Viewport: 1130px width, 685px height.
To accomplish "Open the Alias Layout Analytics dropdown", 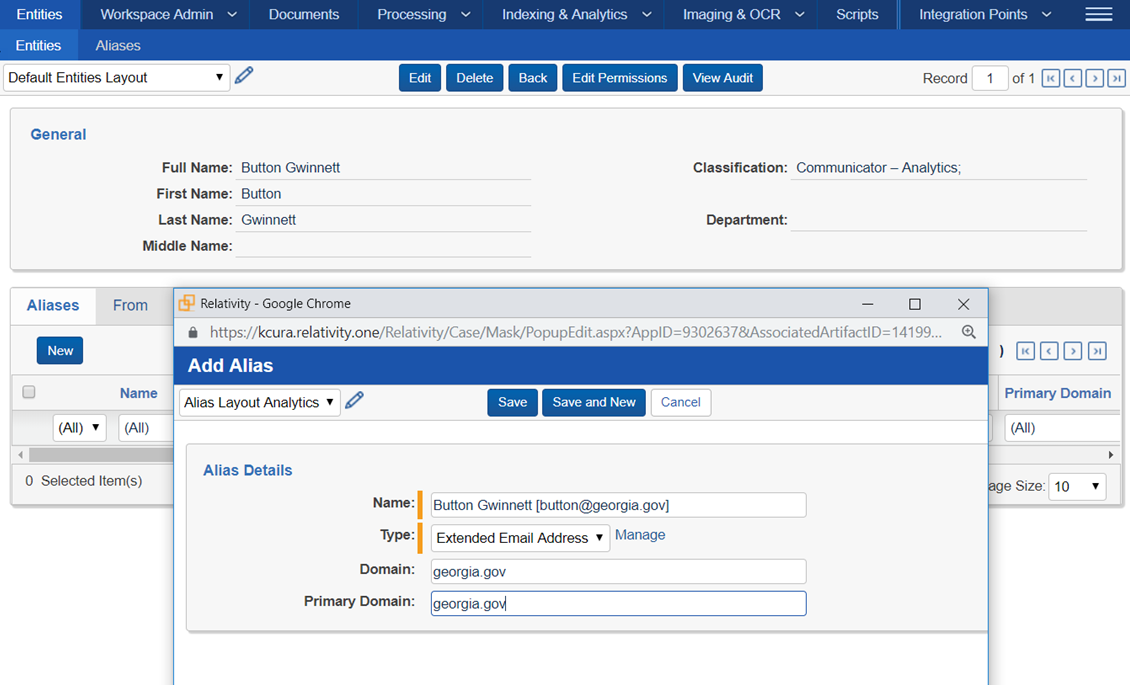I will 259,402.
